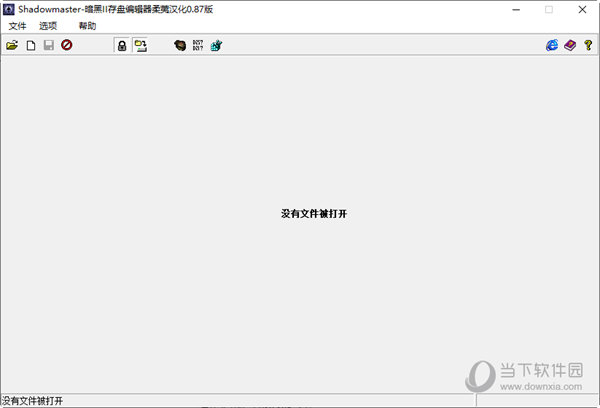Open the Internet Explorer web link icon
Viewport: 600px width, 408px height.
pyautogui.click(x=552, y=46)
